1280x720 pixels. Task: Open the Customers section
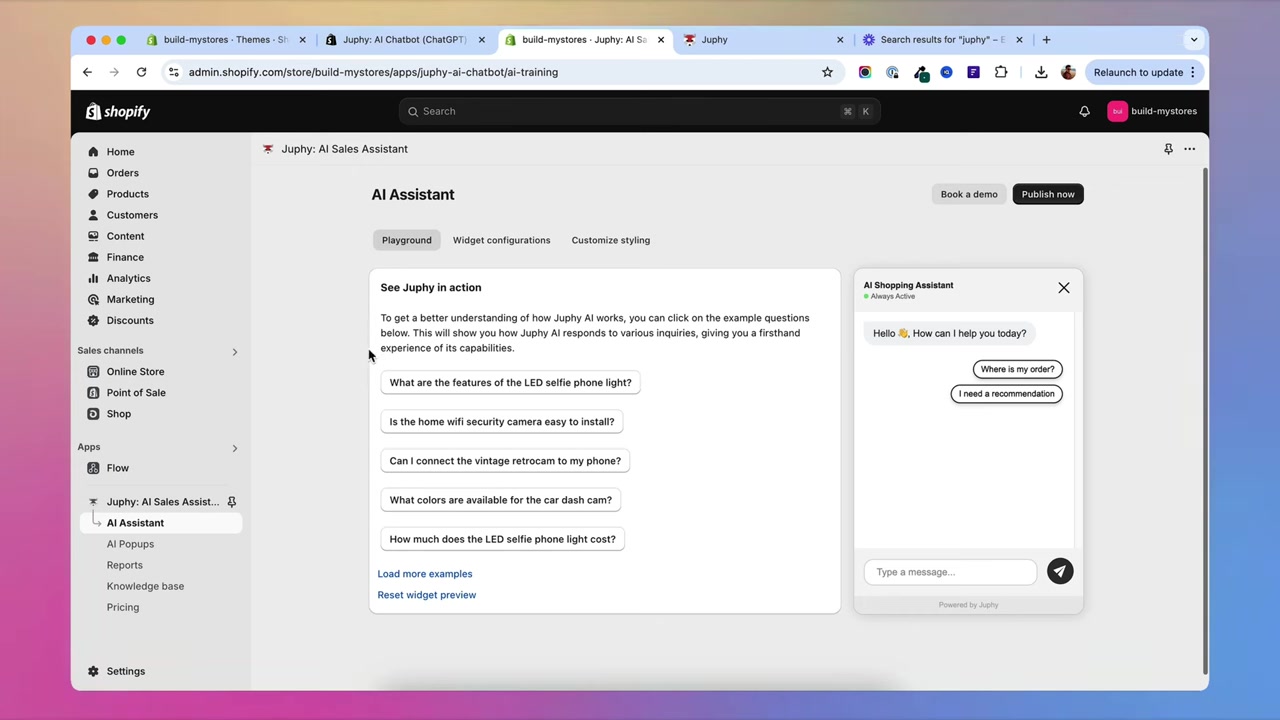(132, 215)
